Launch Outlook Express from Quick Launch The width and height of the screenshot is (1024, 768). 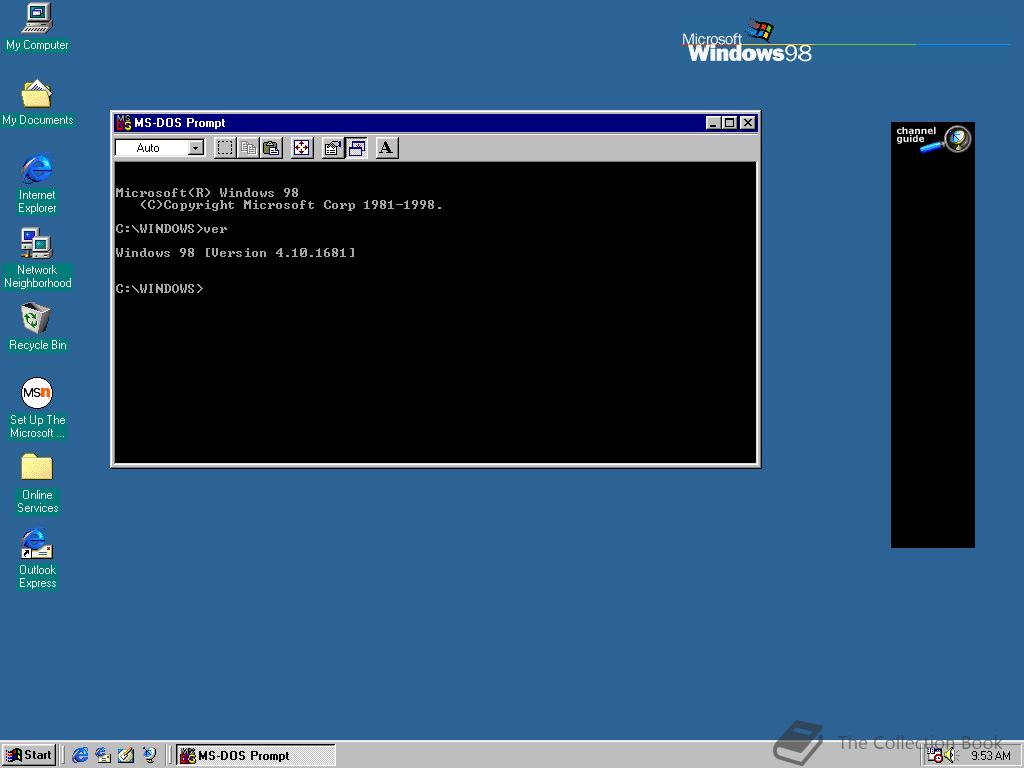tap(103, 756)
